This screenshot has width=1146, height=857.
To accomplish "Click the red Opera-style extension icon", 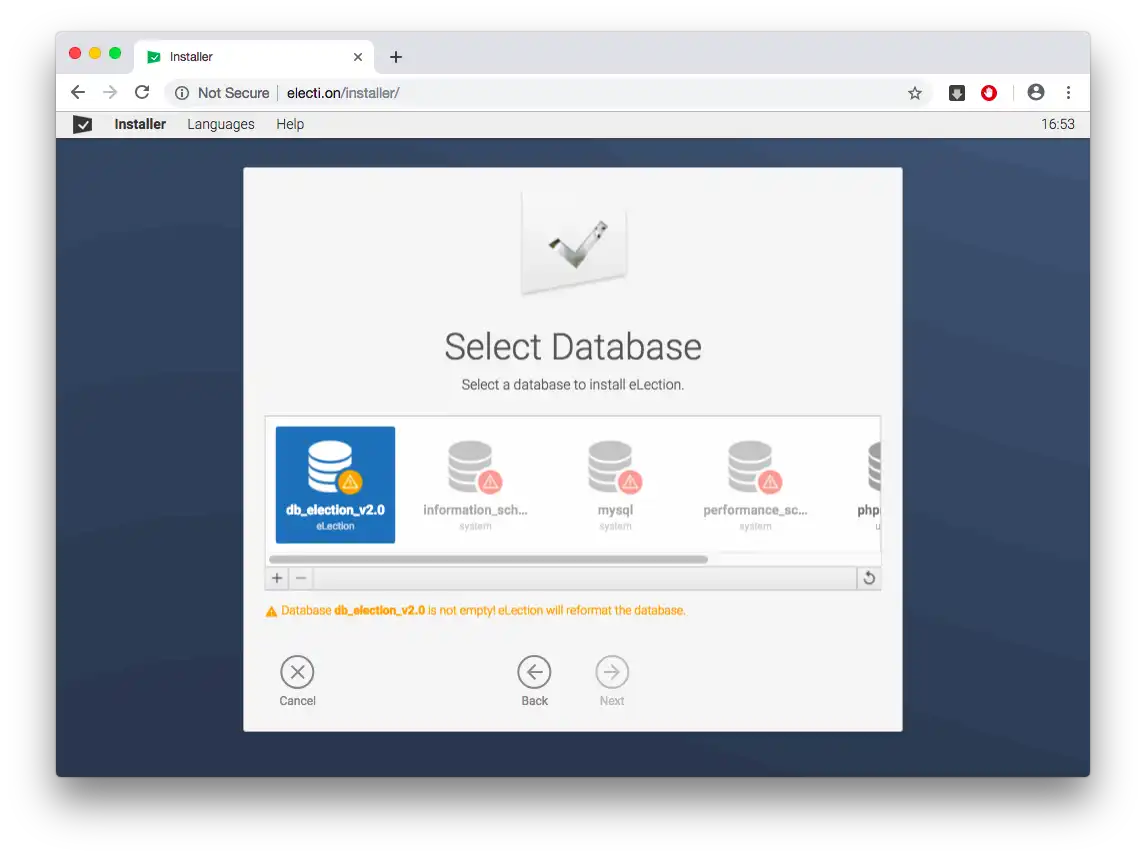I will click(989, 93).
